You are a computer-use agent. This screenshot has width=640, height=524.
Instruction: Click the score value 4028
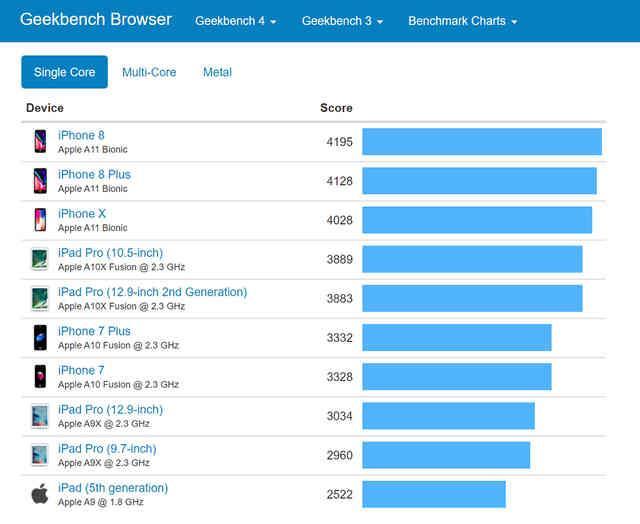pos(339,220)
